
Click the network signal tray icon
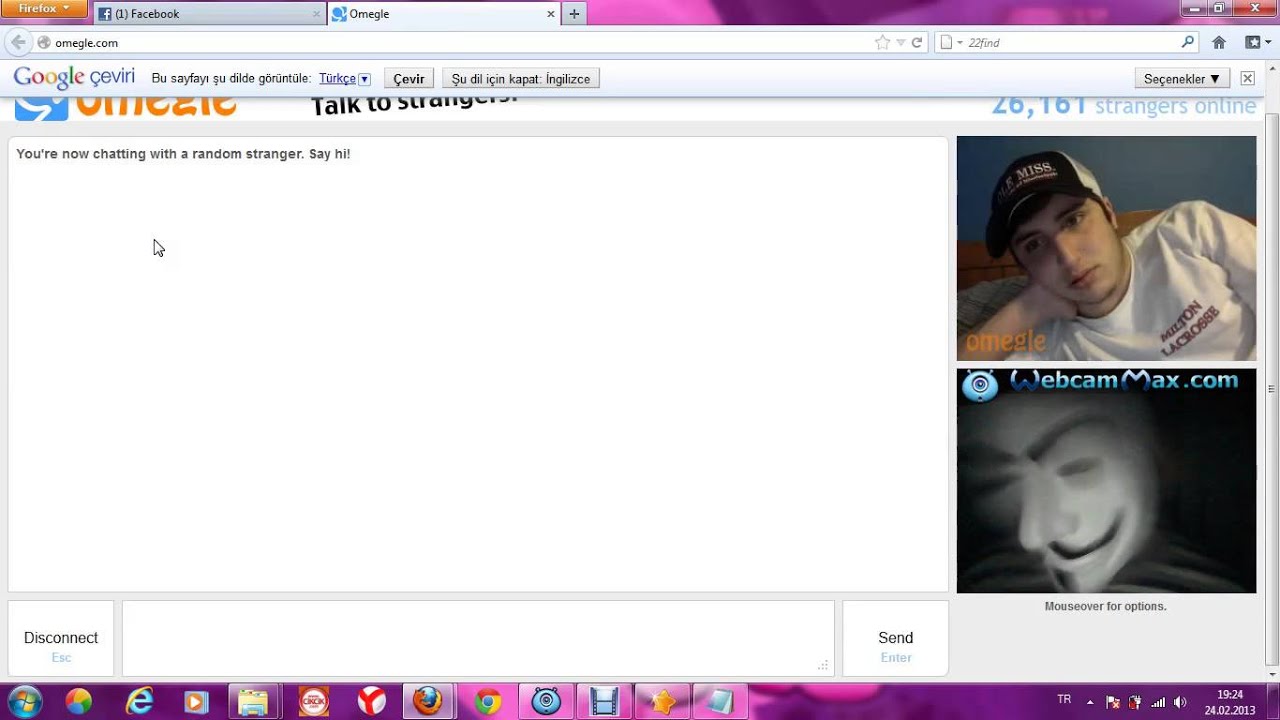tap(1158, 702)
